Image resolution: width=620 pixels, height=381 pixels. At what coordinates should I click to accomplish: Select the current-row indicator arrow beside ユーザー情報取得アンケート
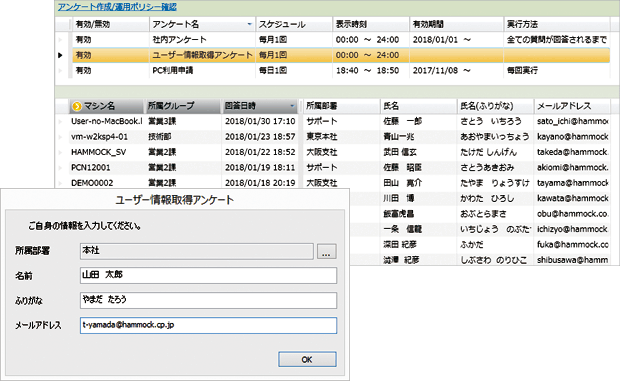point(60,55)
